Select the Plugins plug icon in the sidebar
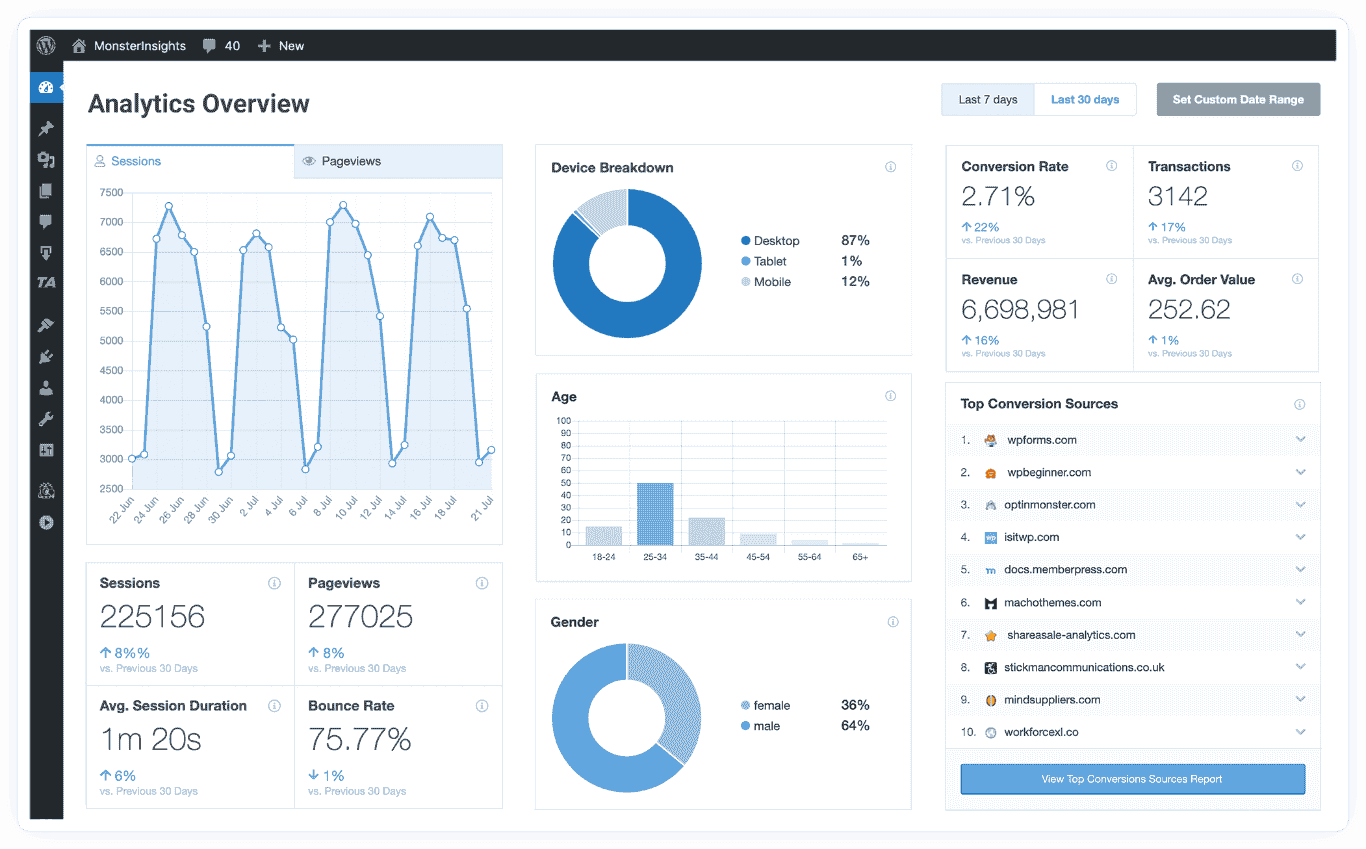 click(46, 356)
